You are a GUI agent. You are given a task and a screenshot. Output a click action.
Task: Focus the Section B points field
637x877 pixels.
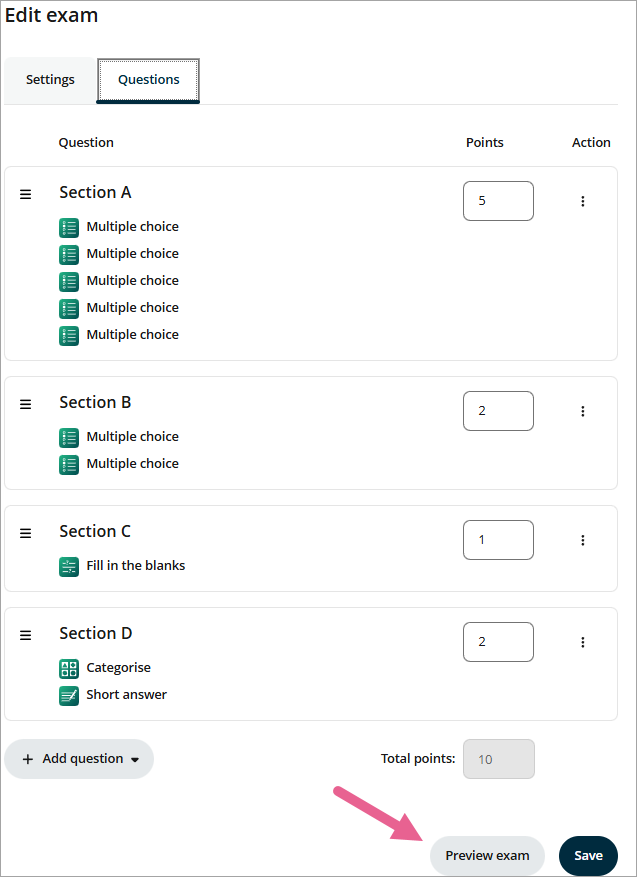point(498,411)
